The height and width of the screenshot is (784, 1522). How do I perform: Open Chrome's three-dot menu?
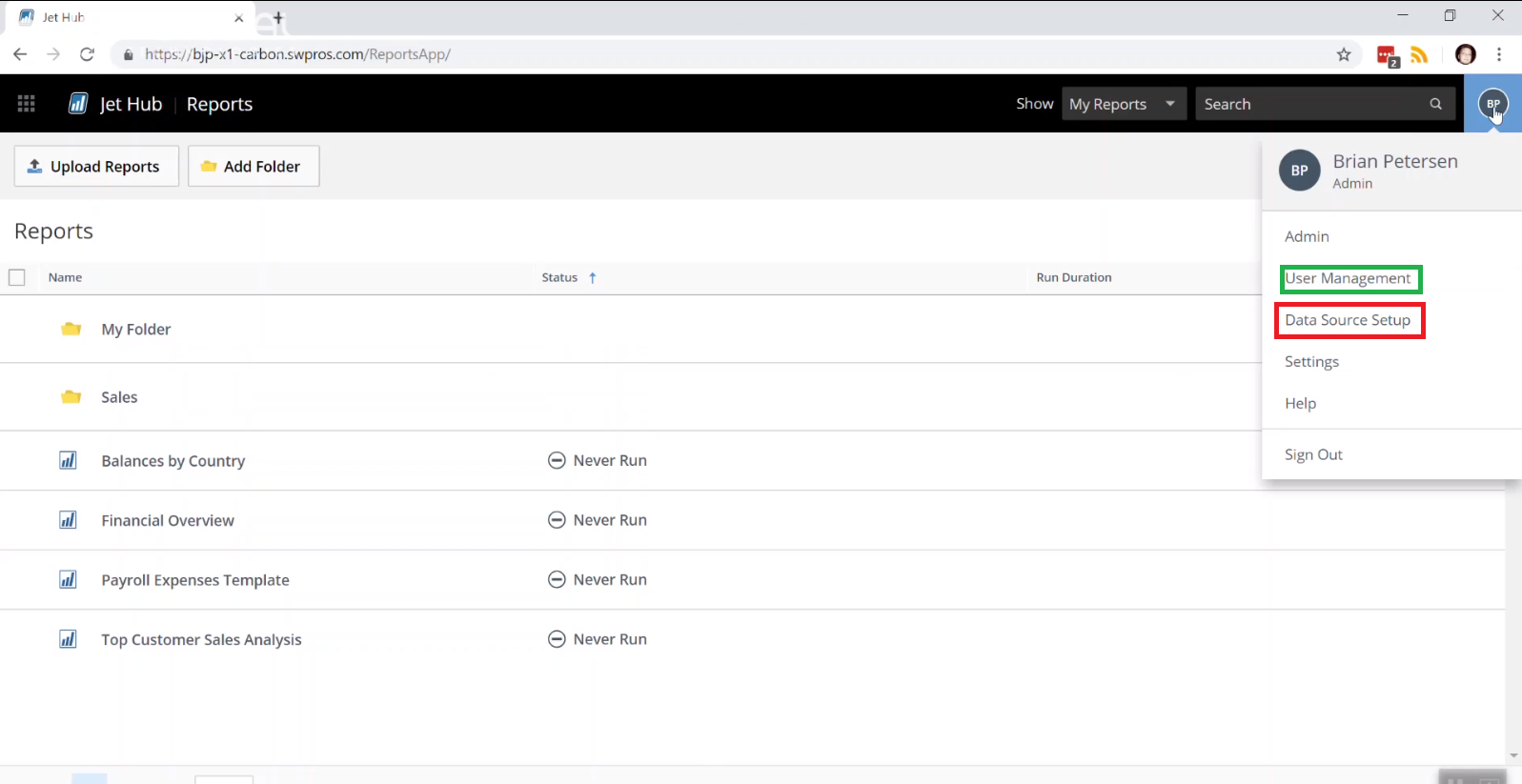tap(1499, 54)
